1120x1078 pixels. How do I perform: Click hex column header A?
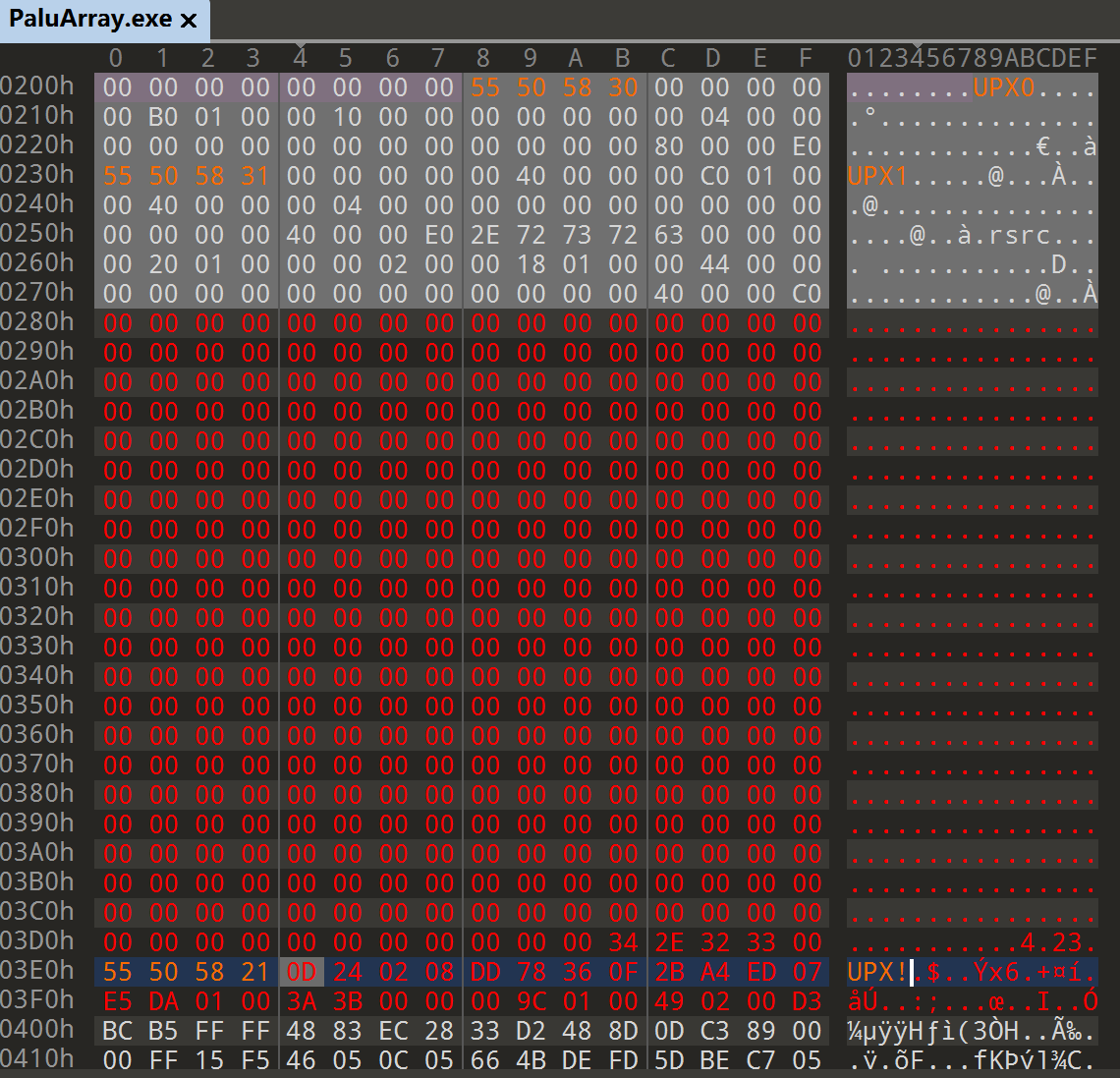577,58
